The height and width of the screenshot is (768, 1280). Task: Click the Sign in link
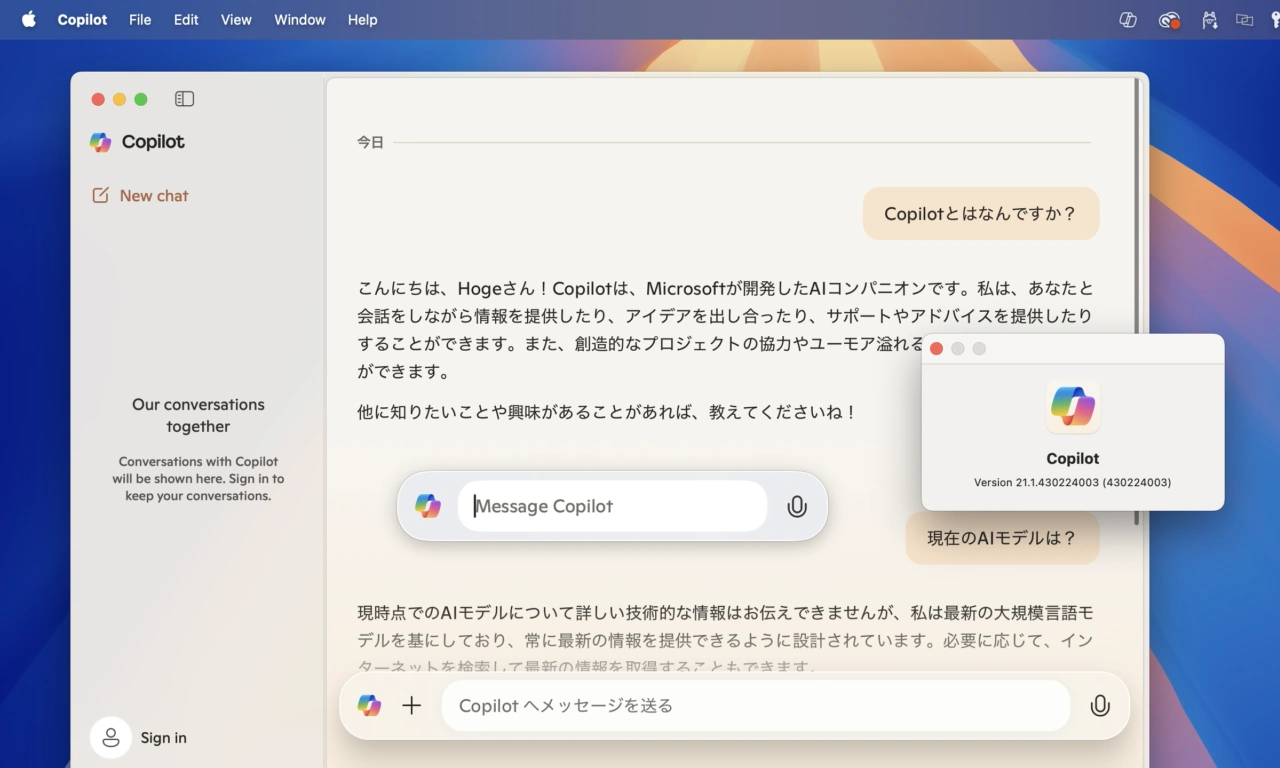[x=163, y=738]
